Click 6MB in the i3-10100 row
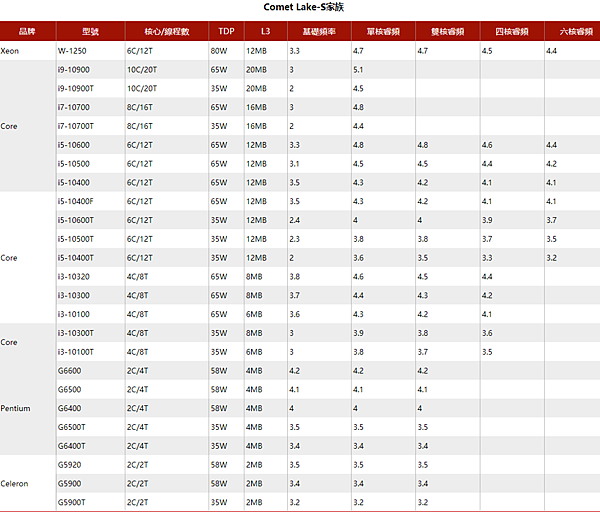 254,314
